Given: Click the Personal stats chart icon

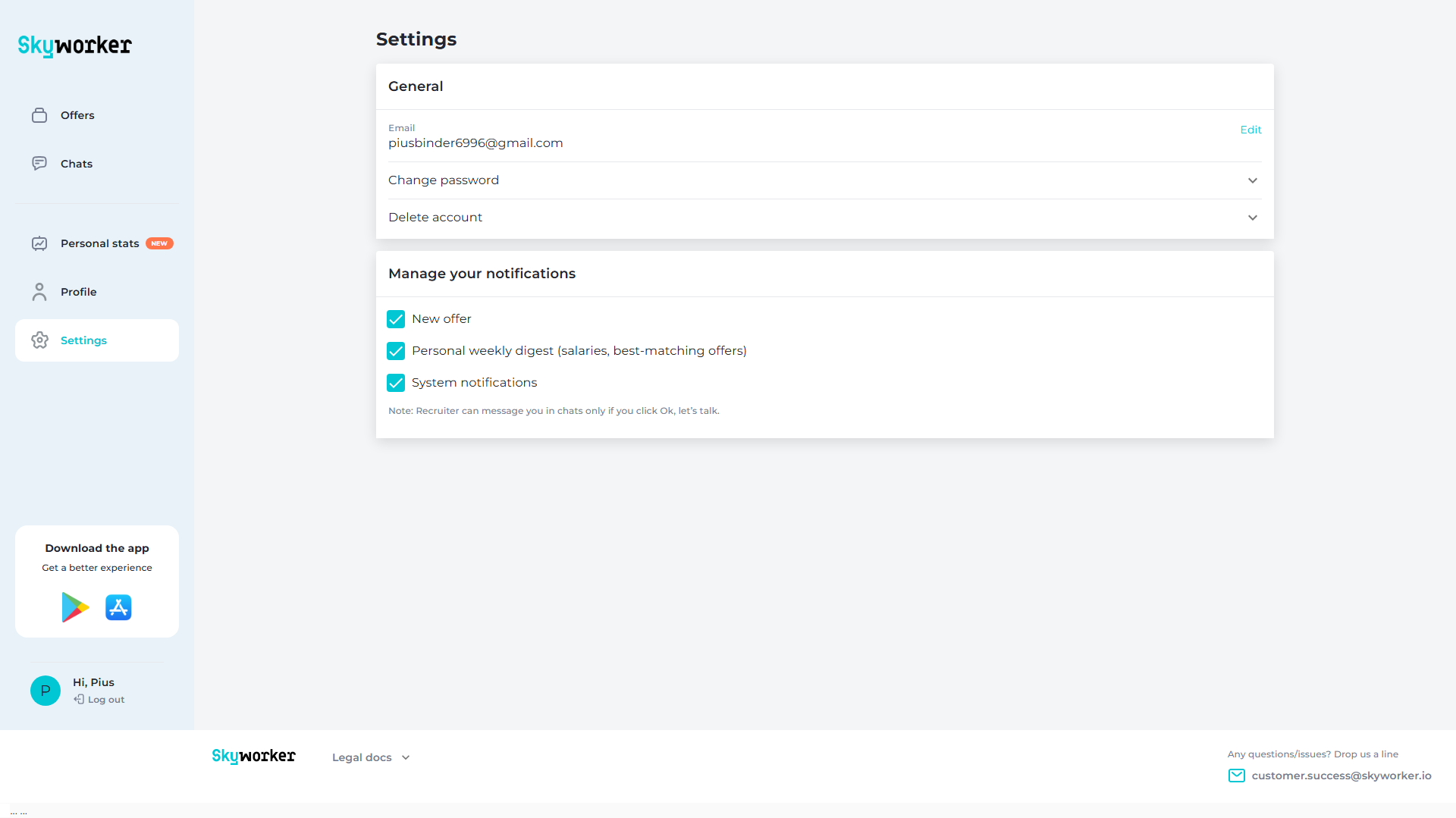Looking at the screenshot, I should click(x=39, y=243).
